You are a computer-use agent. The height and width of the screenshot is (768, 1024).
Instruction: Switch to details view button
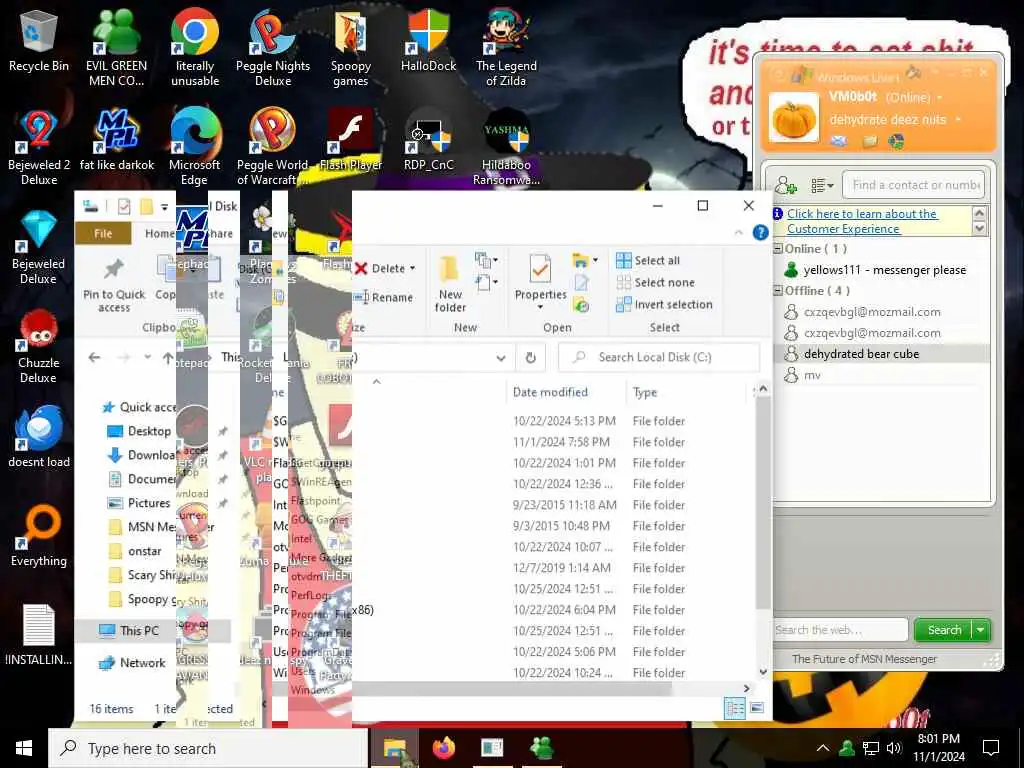tap(735, 707)
